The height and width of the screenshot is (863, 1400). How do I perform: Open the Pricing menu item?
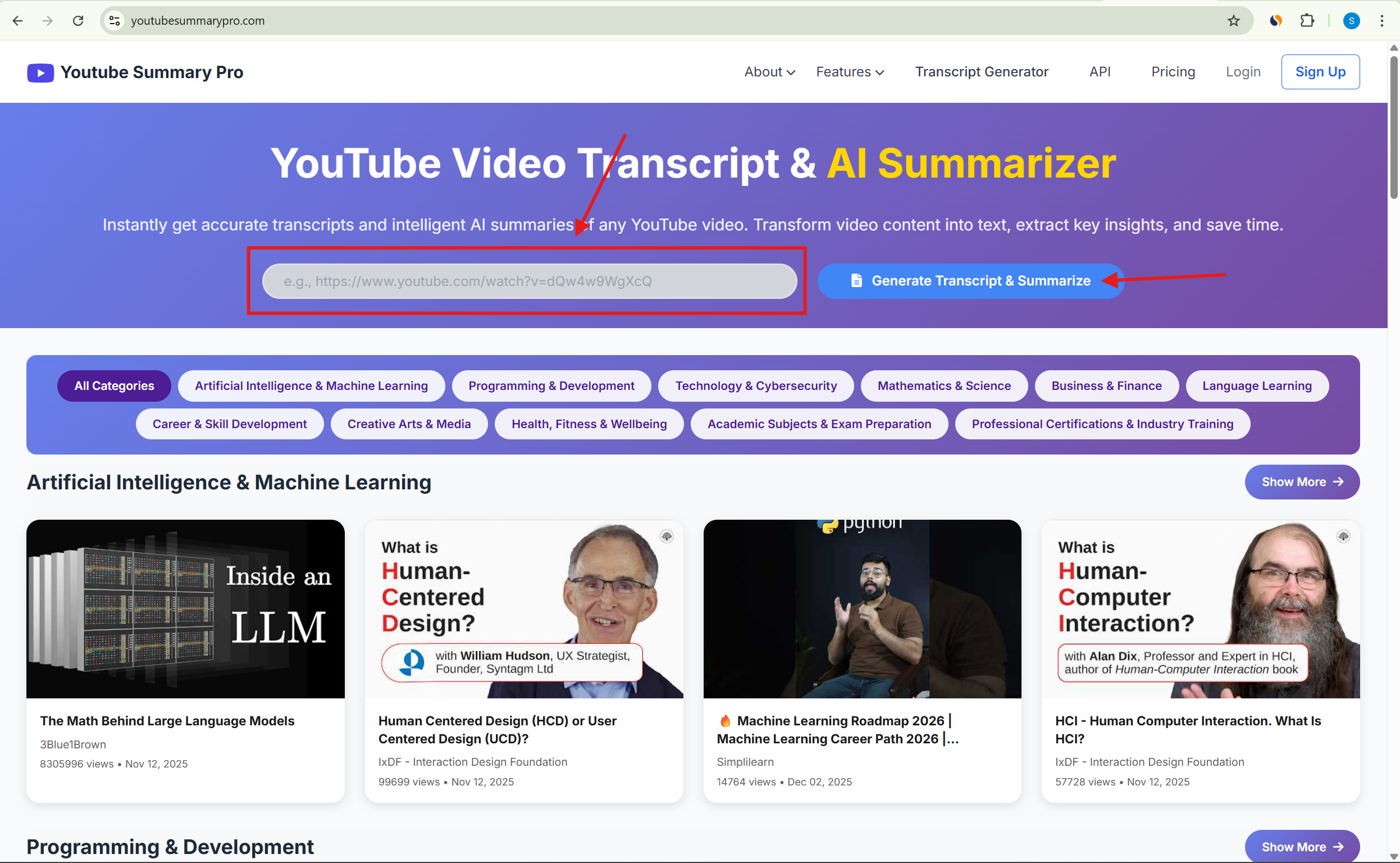pos(1173,72)
